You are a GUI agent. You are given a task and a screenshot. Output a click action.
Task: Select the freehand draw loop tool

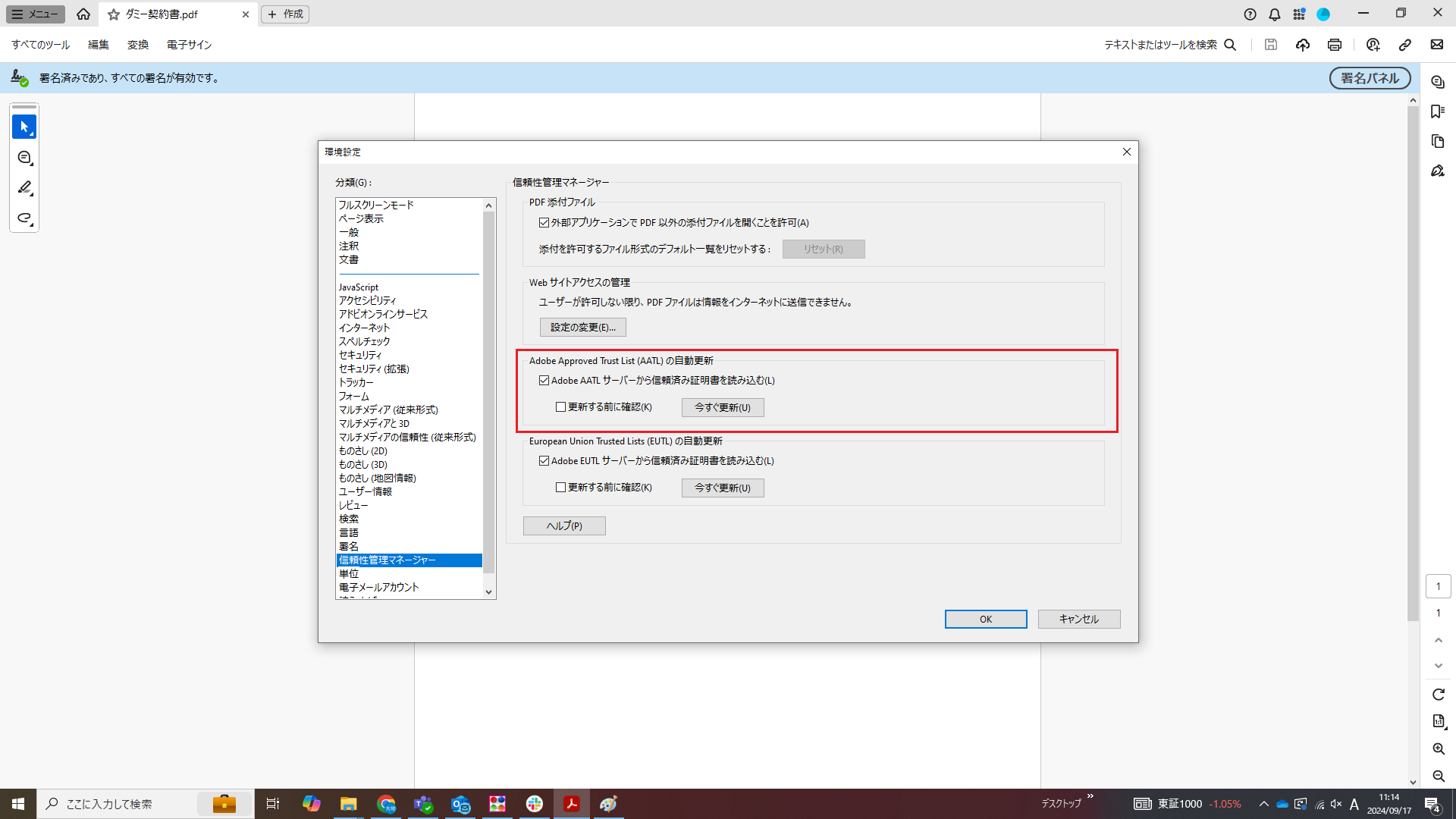[24, 218]
